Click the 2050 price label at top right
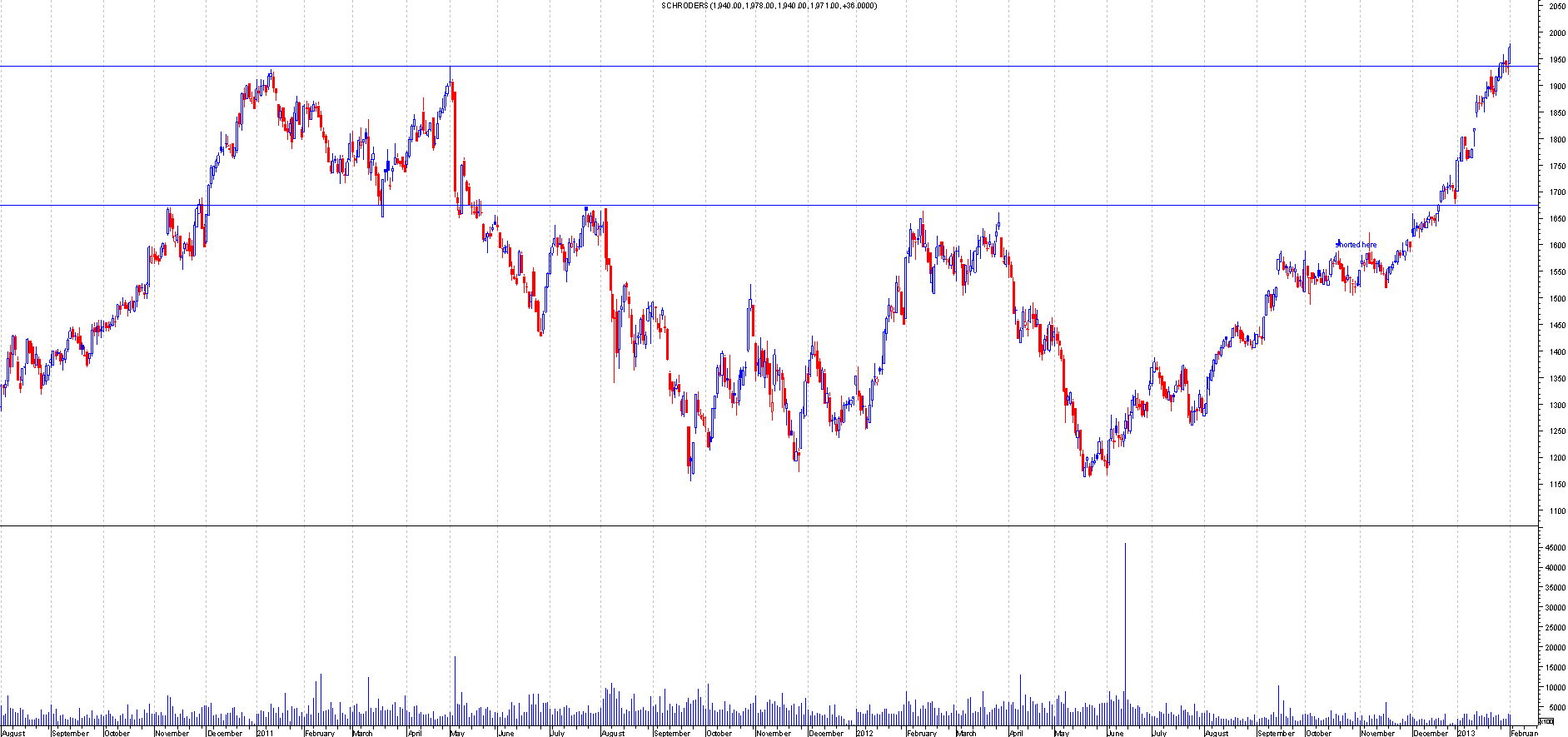This screenshot has width=1568, height=737. 1556,7
